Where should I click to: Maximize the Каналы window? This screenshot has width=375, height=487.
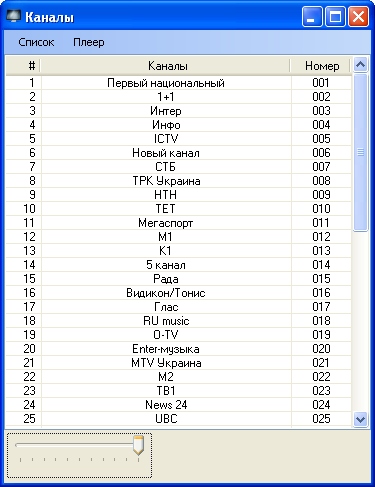click(x=335, y=16)
